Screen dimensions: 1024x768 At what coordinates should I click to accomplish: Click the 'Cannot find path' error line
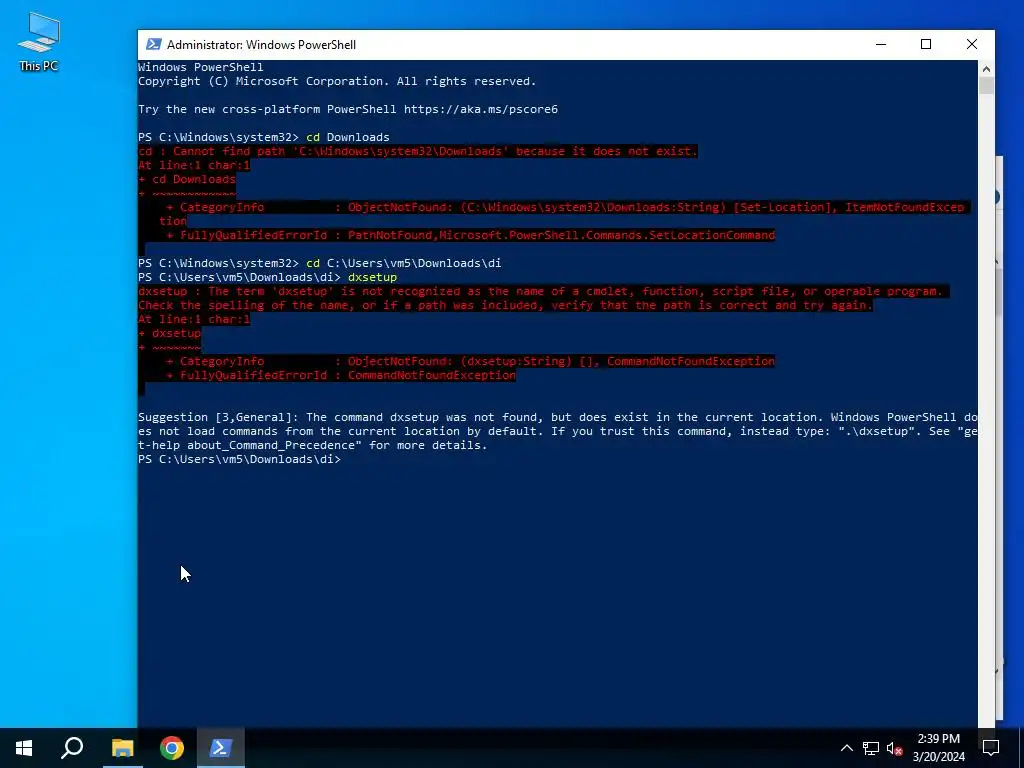coord(418,152)
